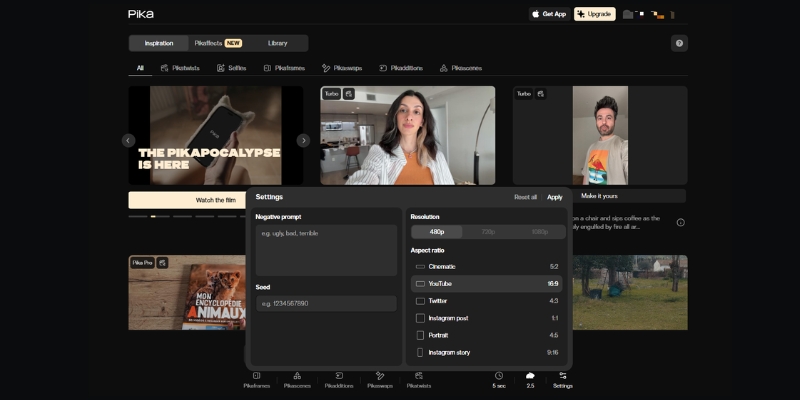Select 1080p resolution

pos(539,232)
